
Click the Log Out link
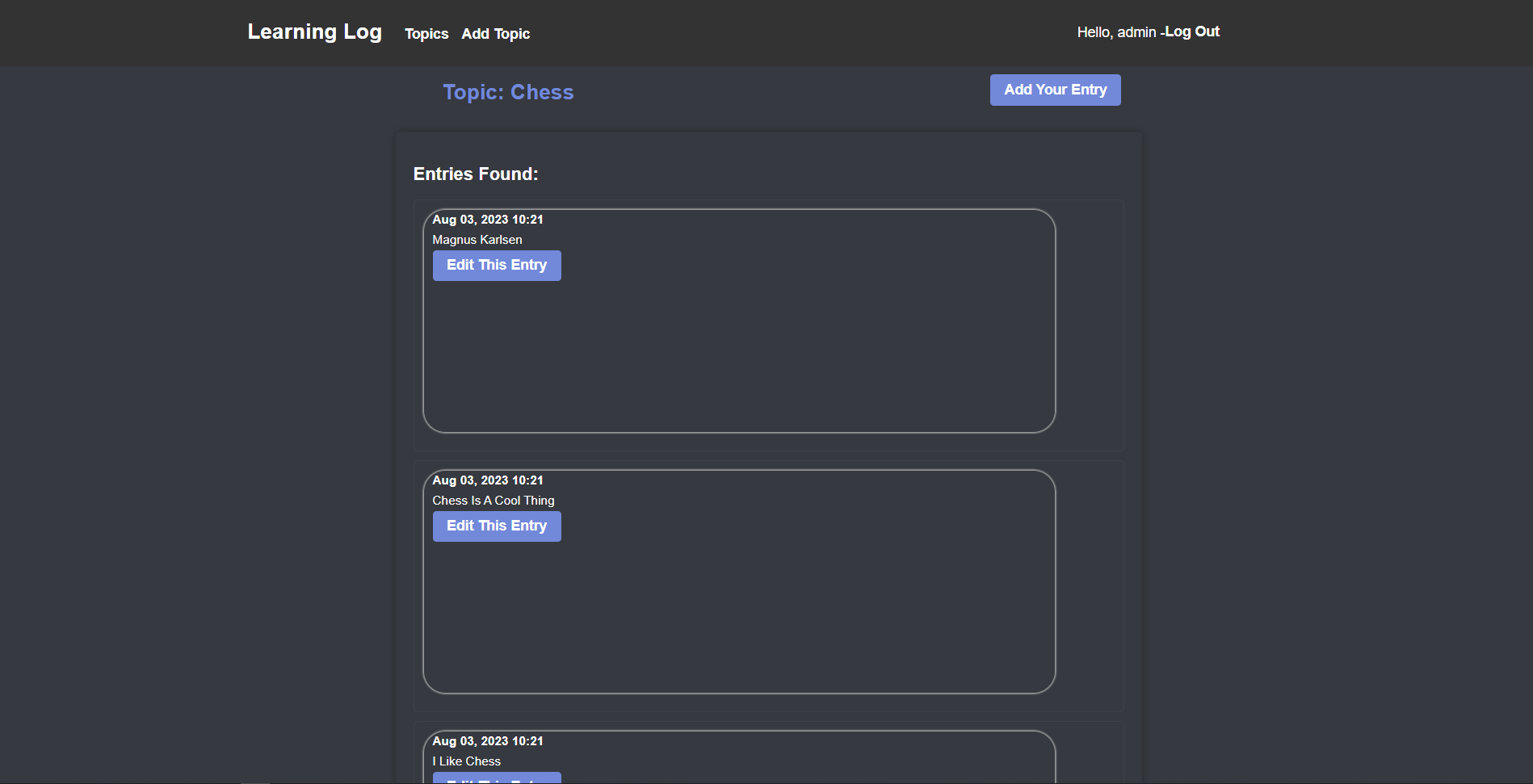coord(1191,31)
